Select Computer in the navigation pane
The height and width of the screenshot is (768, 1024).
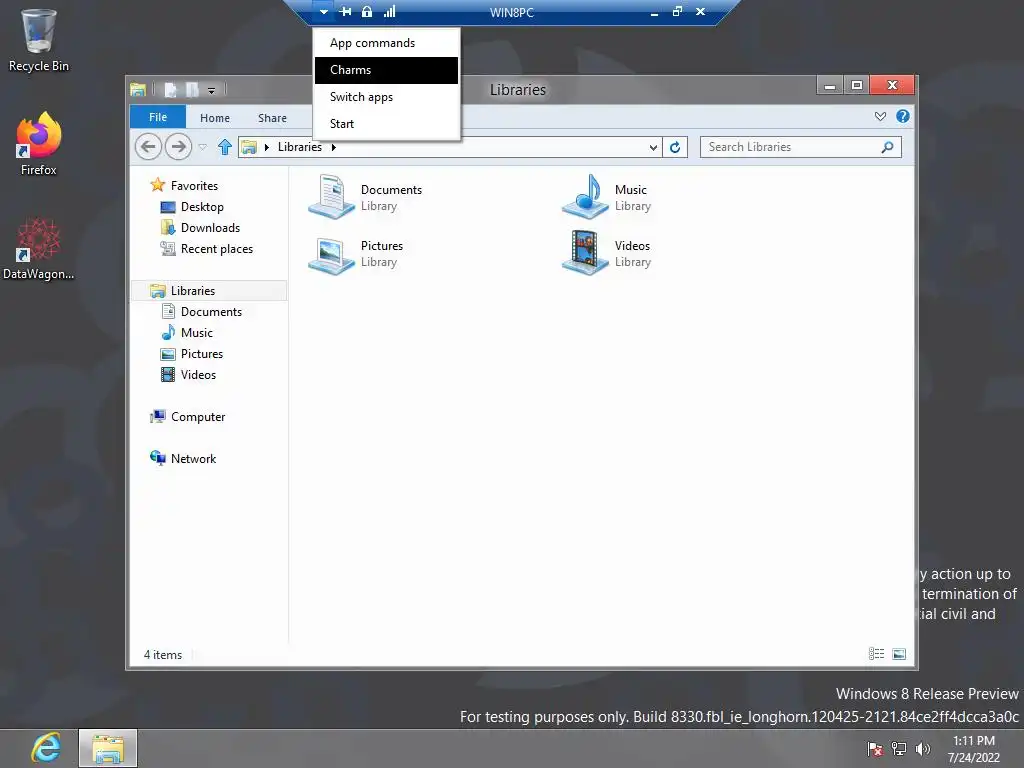(188, 417)
